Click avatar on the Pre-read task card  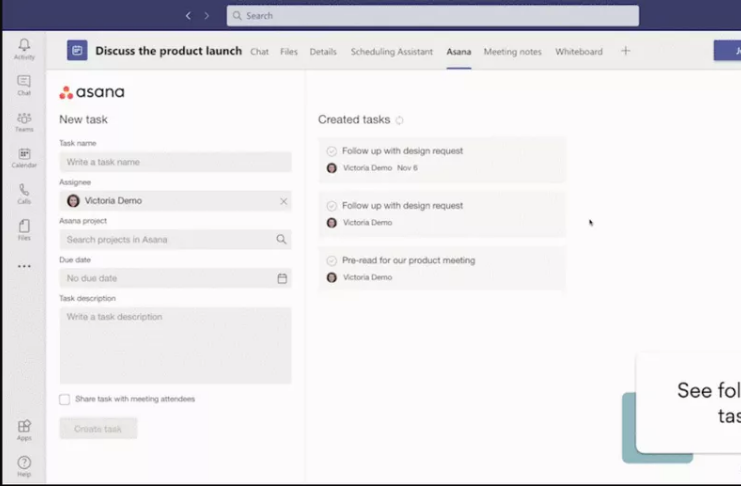332,278
